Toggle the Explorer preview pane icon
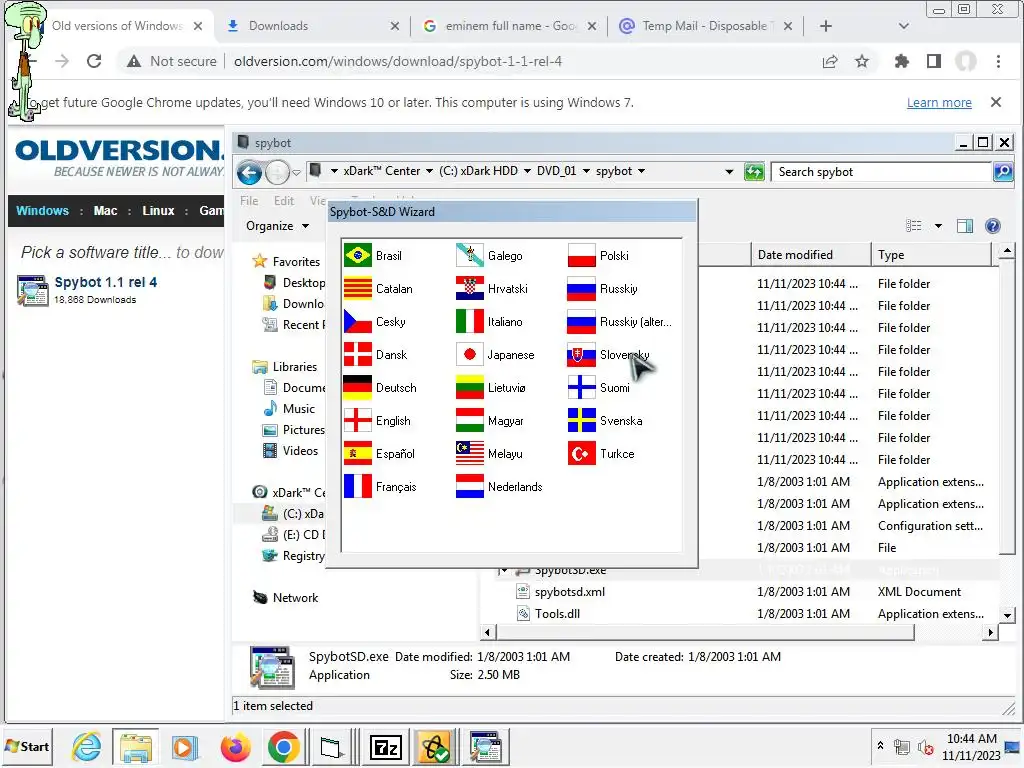The image size is (1024, 768). 965,226
